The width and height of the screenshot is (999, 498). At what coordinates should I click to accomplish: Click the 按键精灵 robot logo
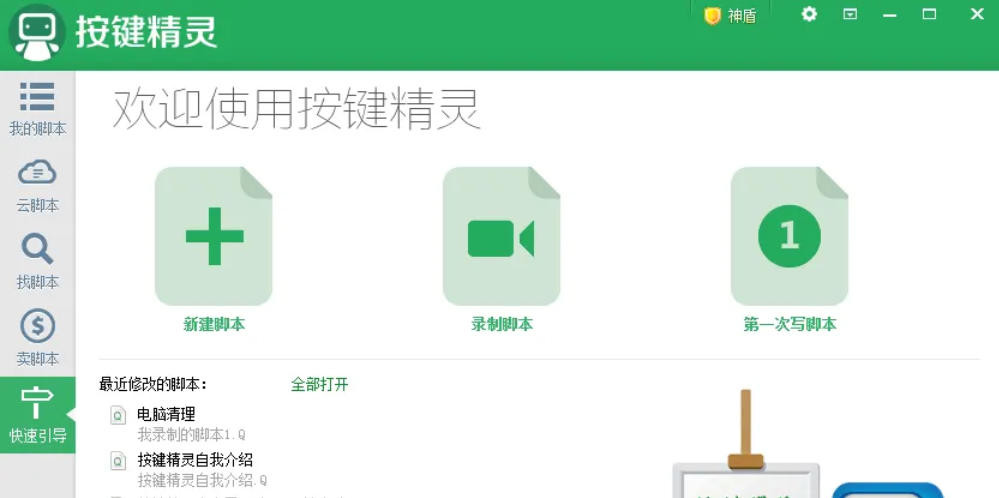35,34
